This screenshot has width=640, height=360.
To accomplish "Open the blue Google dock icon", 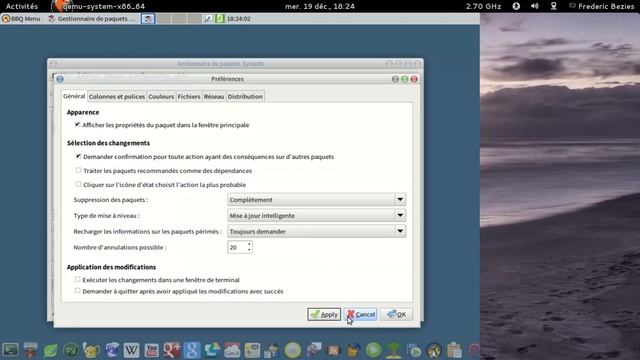I will click(x=192, y=350).
